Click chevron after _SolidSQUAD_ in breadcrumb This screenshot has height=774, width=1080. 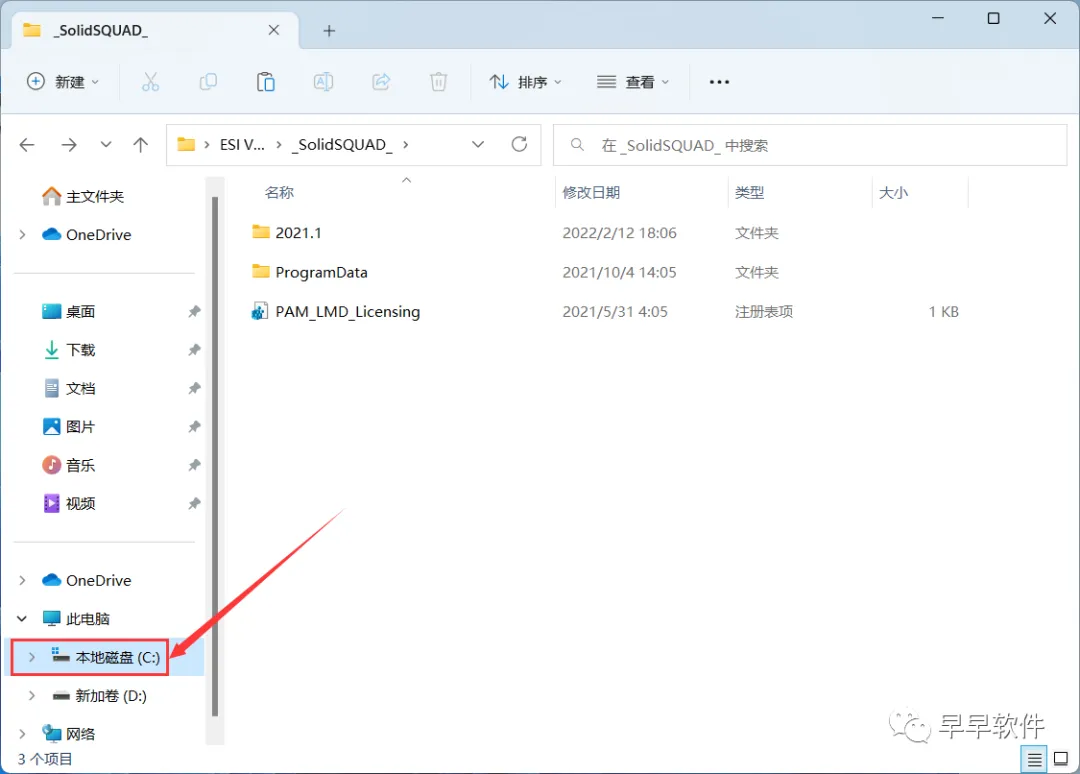(406, 145)
